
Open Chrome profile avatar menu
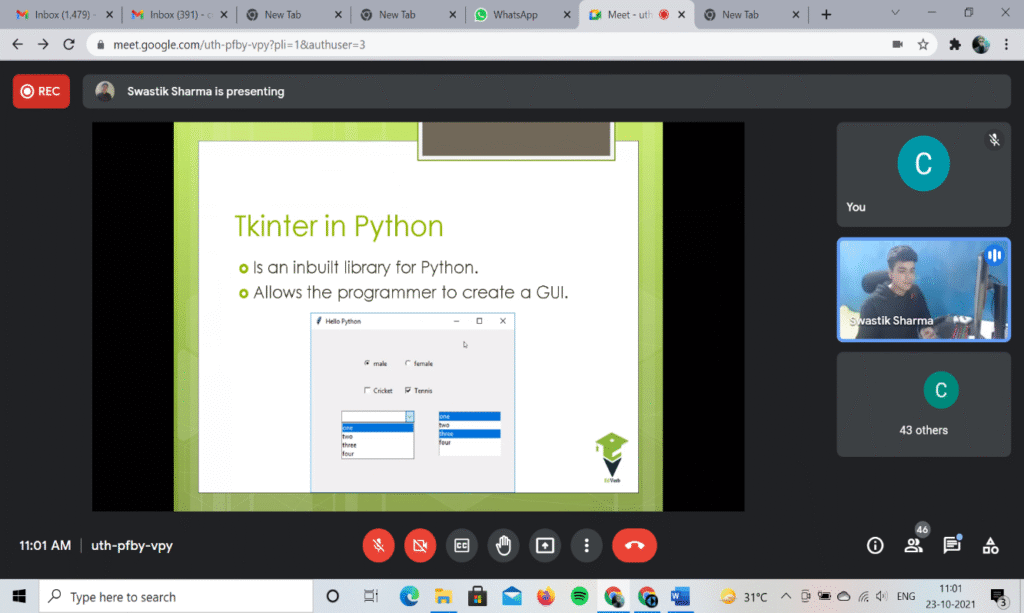(981, 45)
